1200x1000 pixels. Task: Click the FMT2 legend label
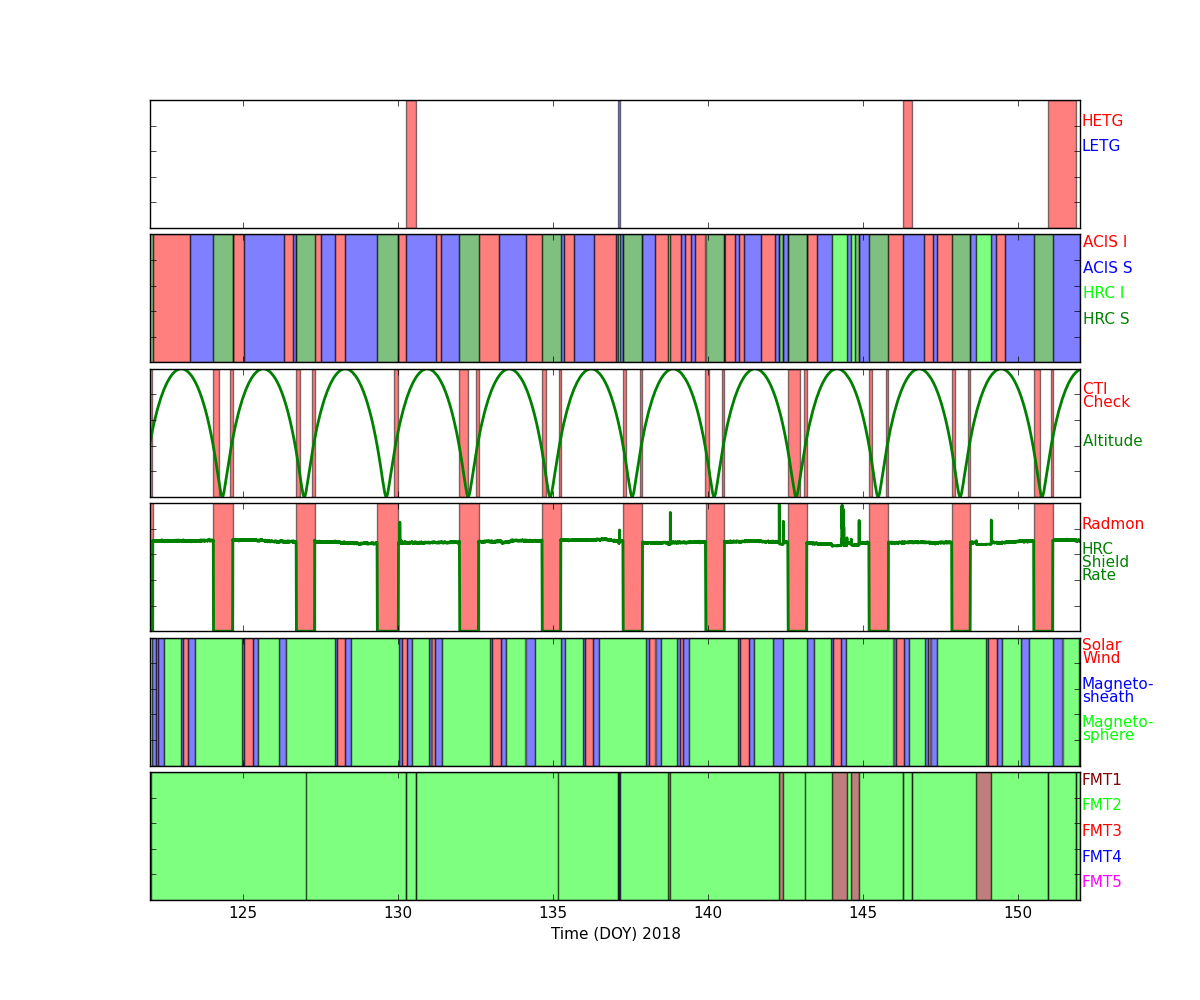tap(1101, 805)
